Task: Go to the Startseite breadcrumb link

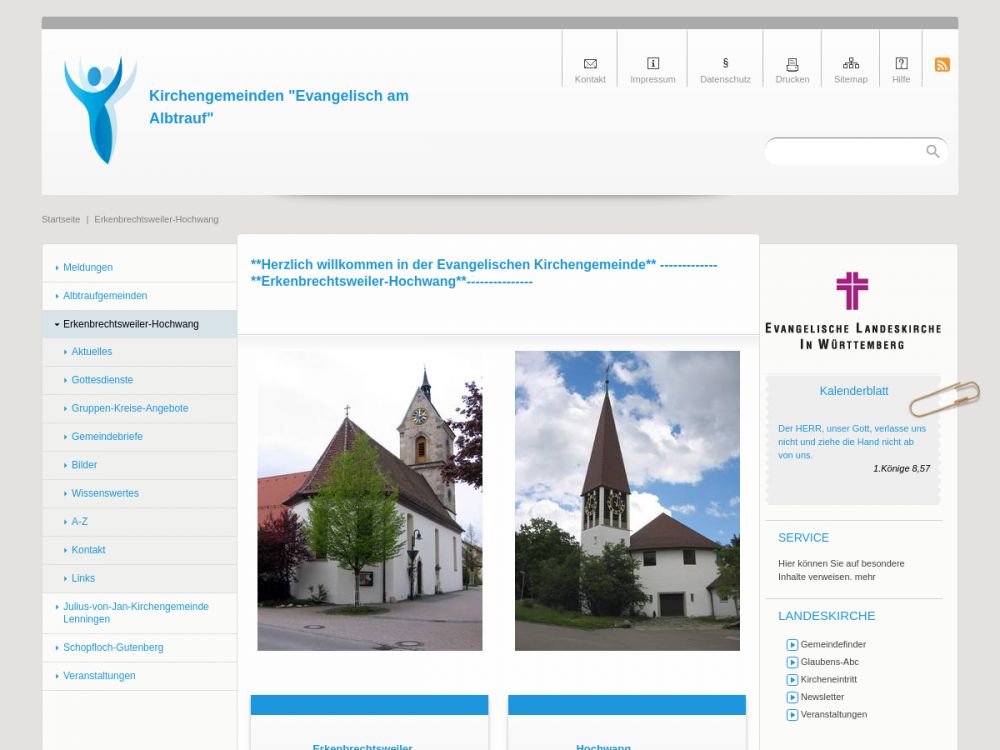Action: tap(60, 219)
